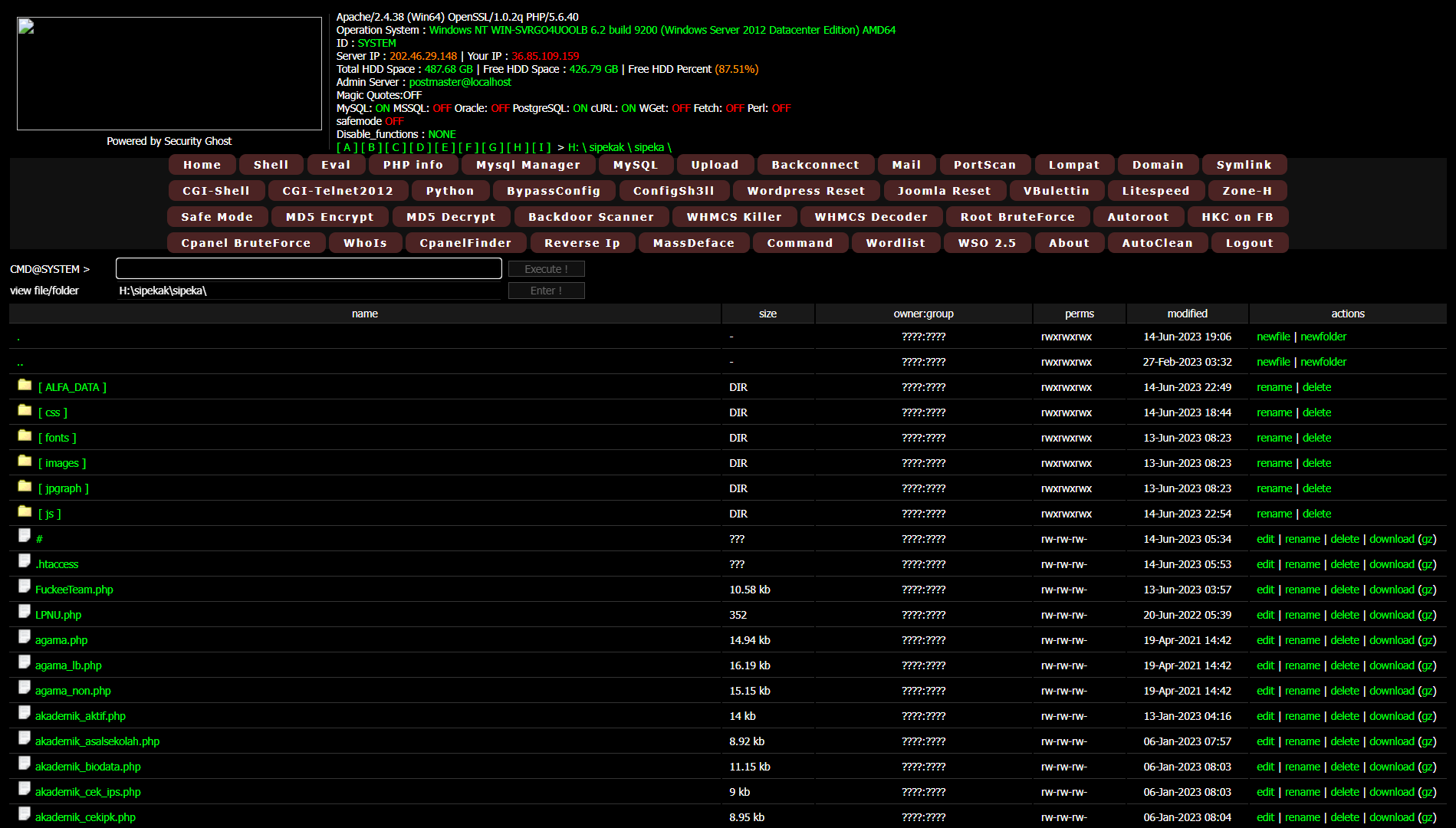1456x828 pixels.
Task: Click the Joomla Reset button
Action: [944, 191]
